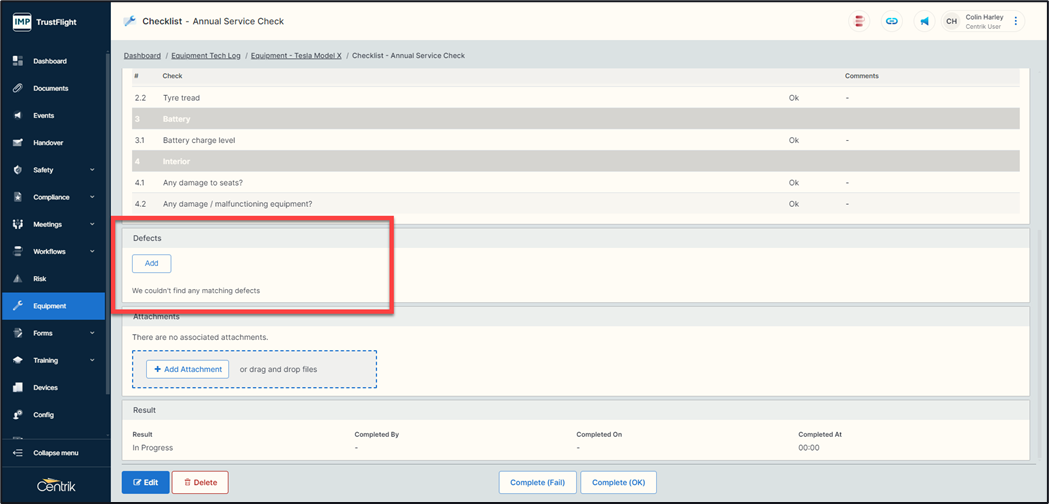Viewport: 1049px width, 504px height.
Task: Click the Add Attachment button
Action: [188, 369]
